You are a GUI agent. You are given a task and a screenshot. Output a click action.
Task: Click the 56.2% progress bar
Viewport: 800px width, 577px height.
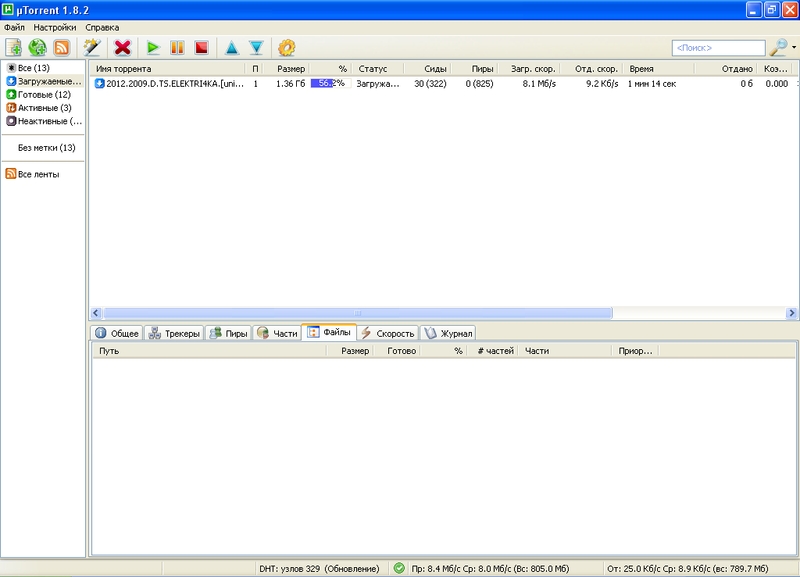click(x=331, y=83)
